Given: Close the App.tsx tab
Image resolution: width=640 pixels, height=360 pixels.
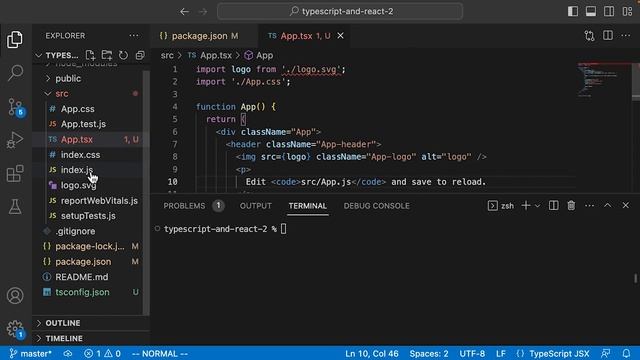Looking at the screenshot, I should click(x=340, y=36).
